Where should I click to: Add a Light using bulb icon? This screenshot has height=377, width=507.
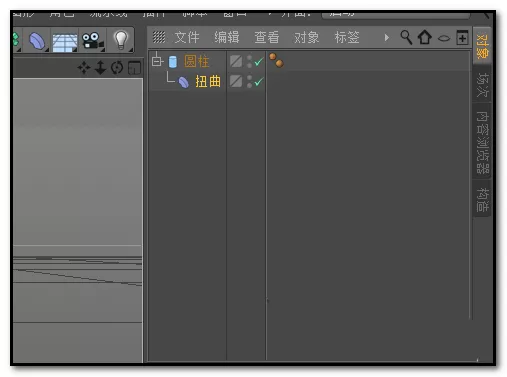(121, 40)
